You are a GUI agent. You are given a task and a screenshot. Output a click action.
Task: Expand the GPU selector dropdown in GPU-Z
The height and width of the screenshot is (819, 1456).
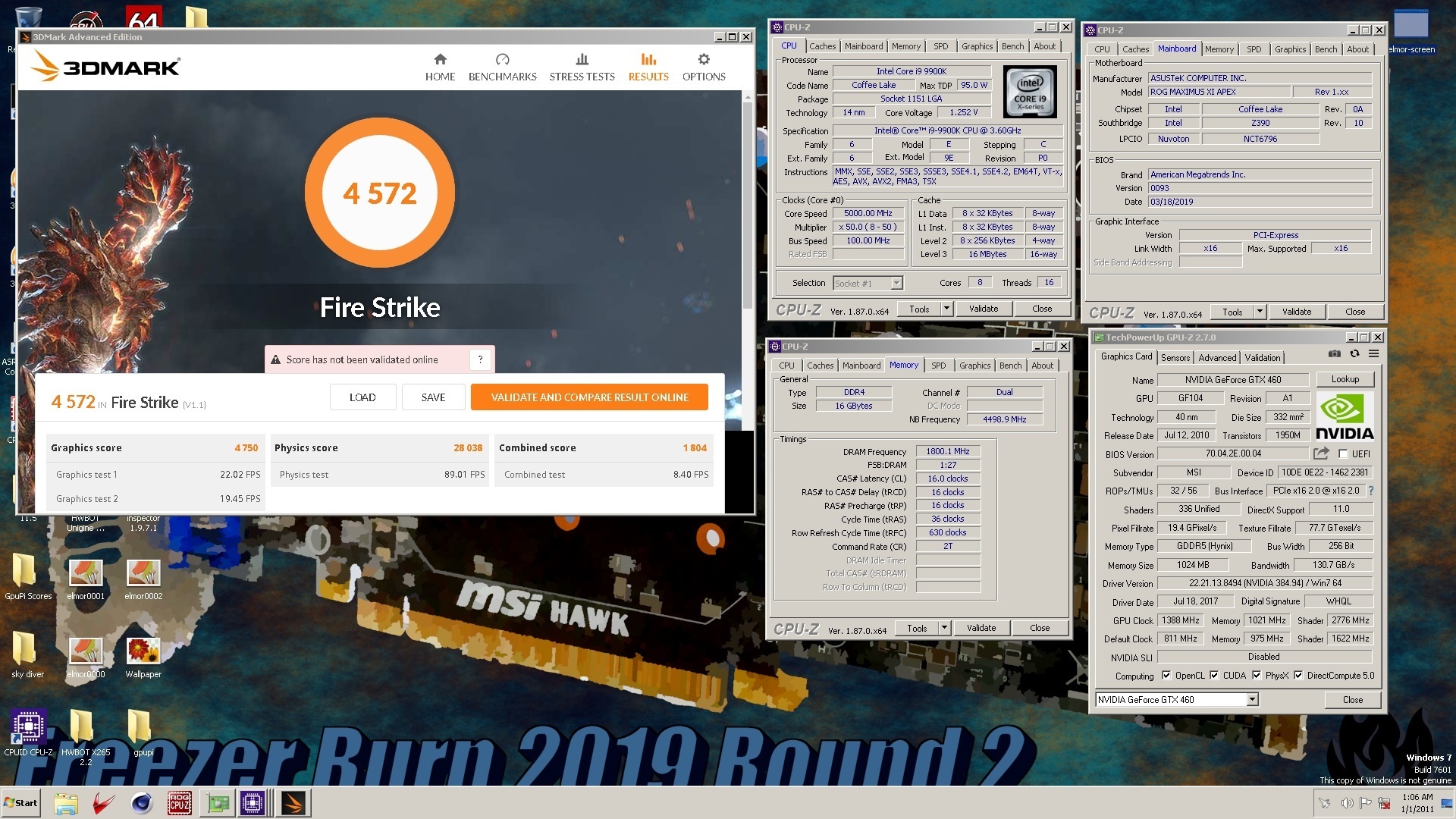point(1252,699)
